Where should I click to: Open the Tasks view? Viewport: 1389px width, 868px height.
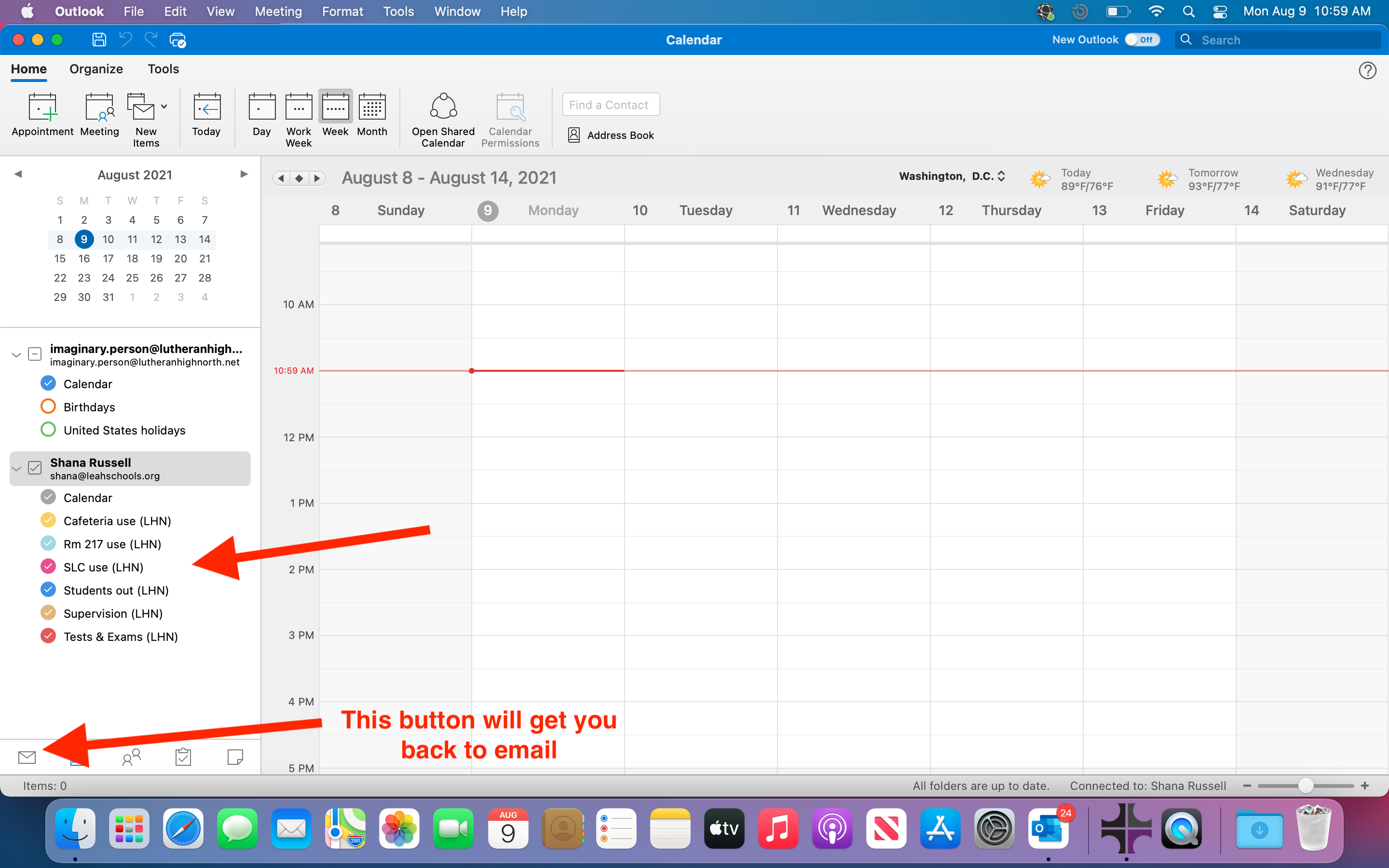[x=183, y=757]
